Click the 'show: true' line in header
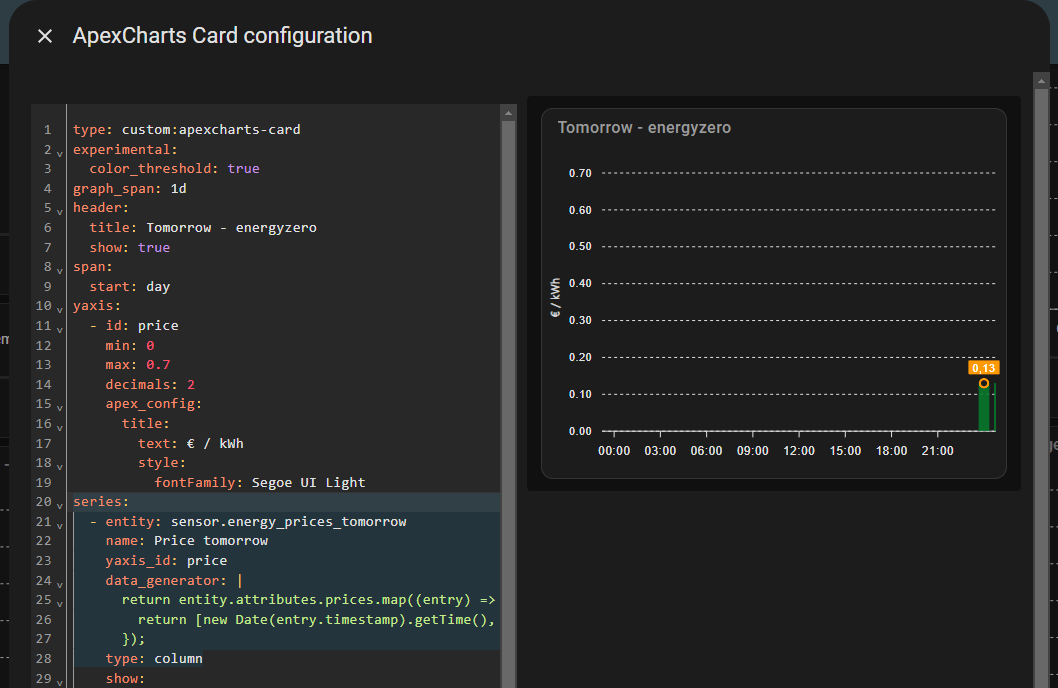Screen dimensions: 1058x688 coord(130,248)
